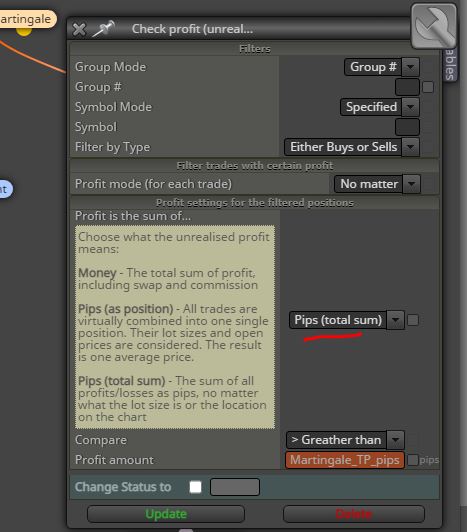This screenshot has height=532, width=467.
Task: Click the yellow connector dot under Martingale
Action: 24,31
